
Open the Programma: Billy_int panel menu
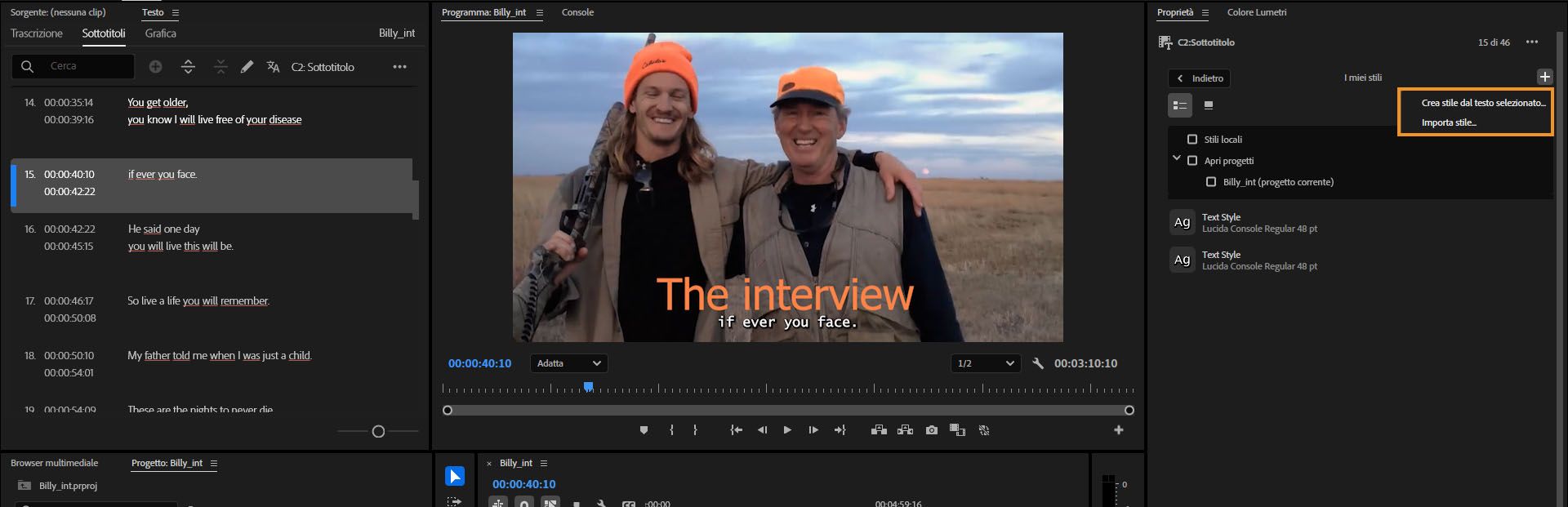tap(539, 13)
